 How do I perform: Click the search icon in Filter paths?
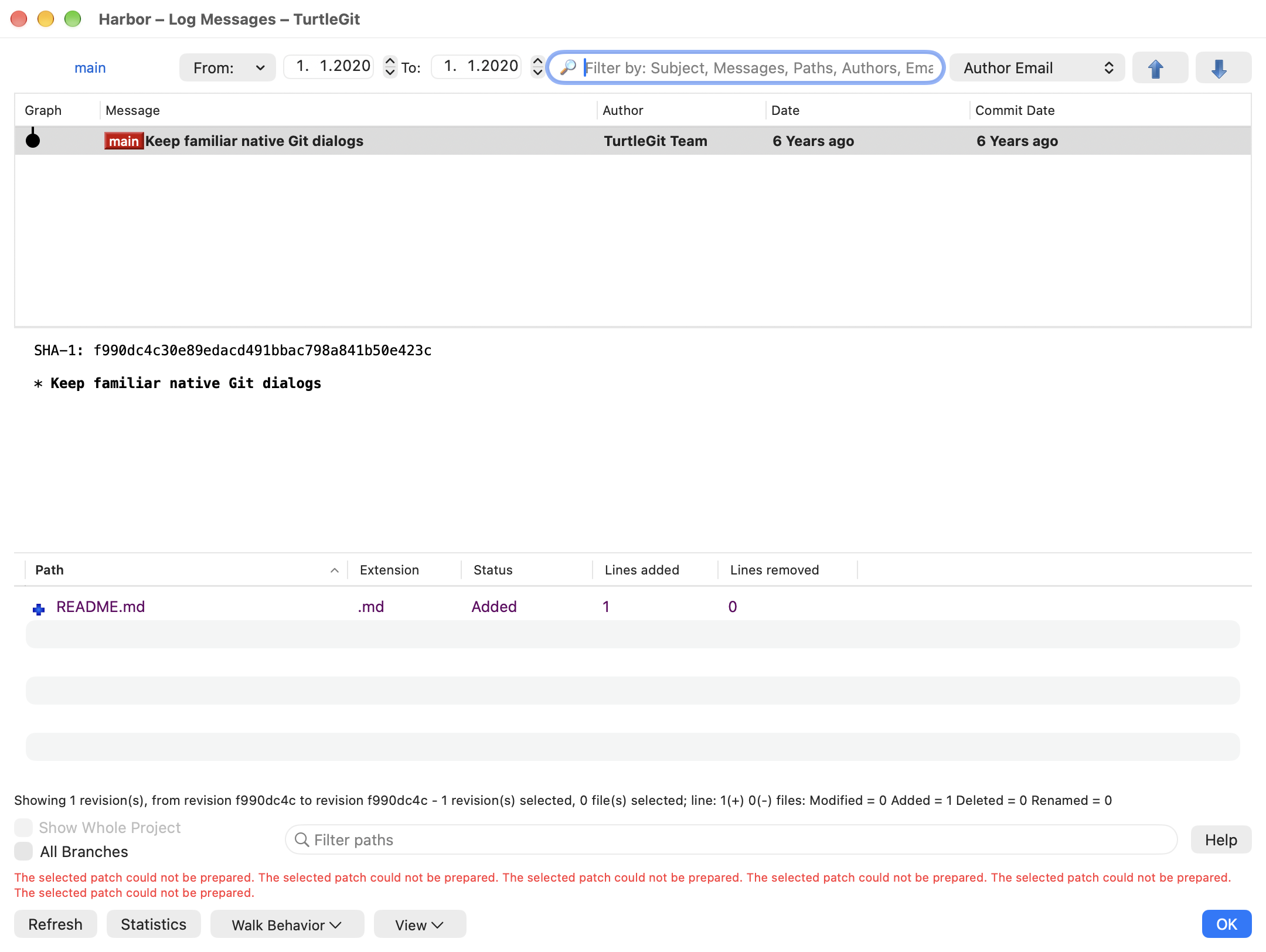302,839
